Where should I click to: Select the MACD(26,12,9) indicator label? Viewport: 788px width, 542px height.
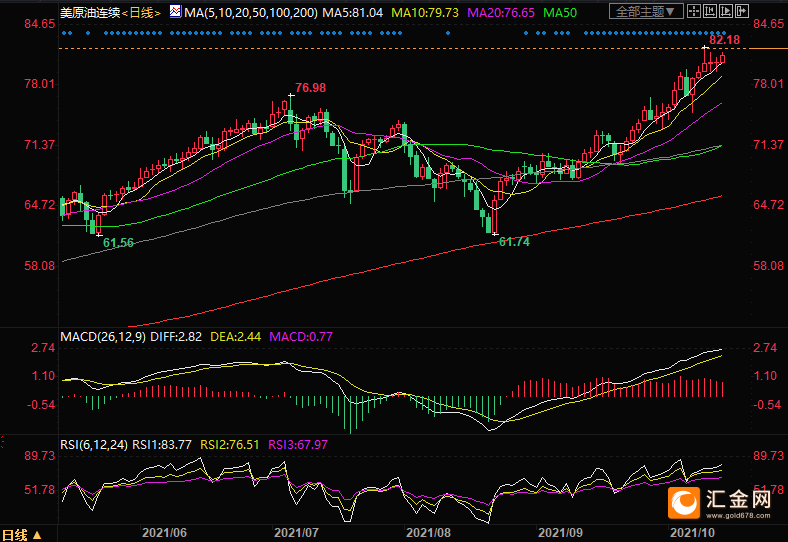103,336
